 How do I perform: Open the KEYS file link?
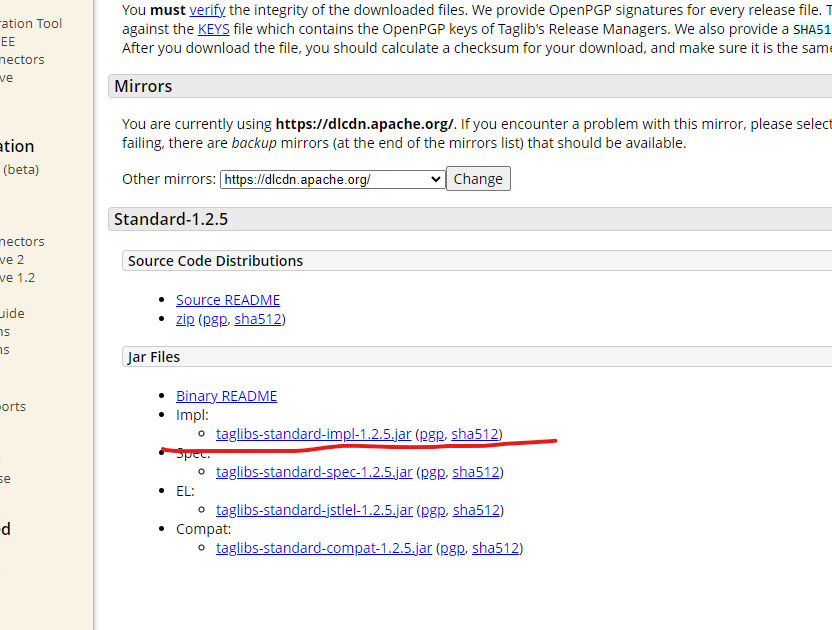213,29
